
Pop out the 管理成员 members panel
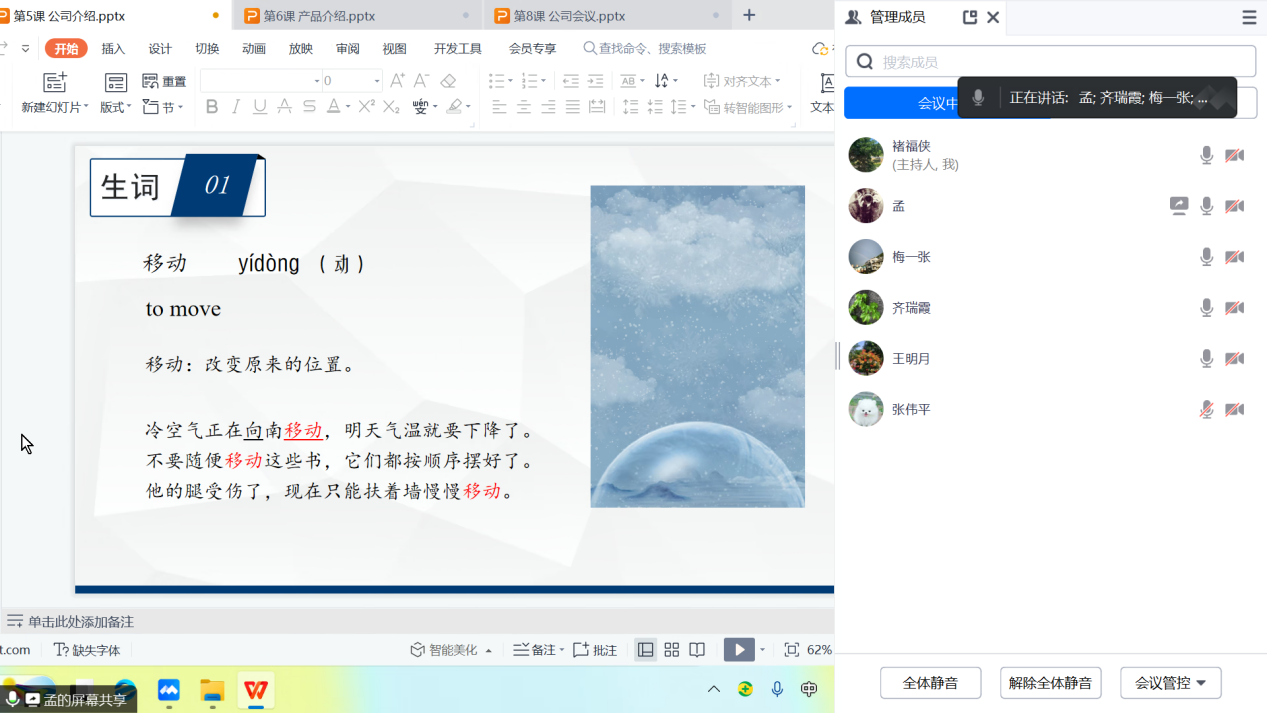coord(969,17)
